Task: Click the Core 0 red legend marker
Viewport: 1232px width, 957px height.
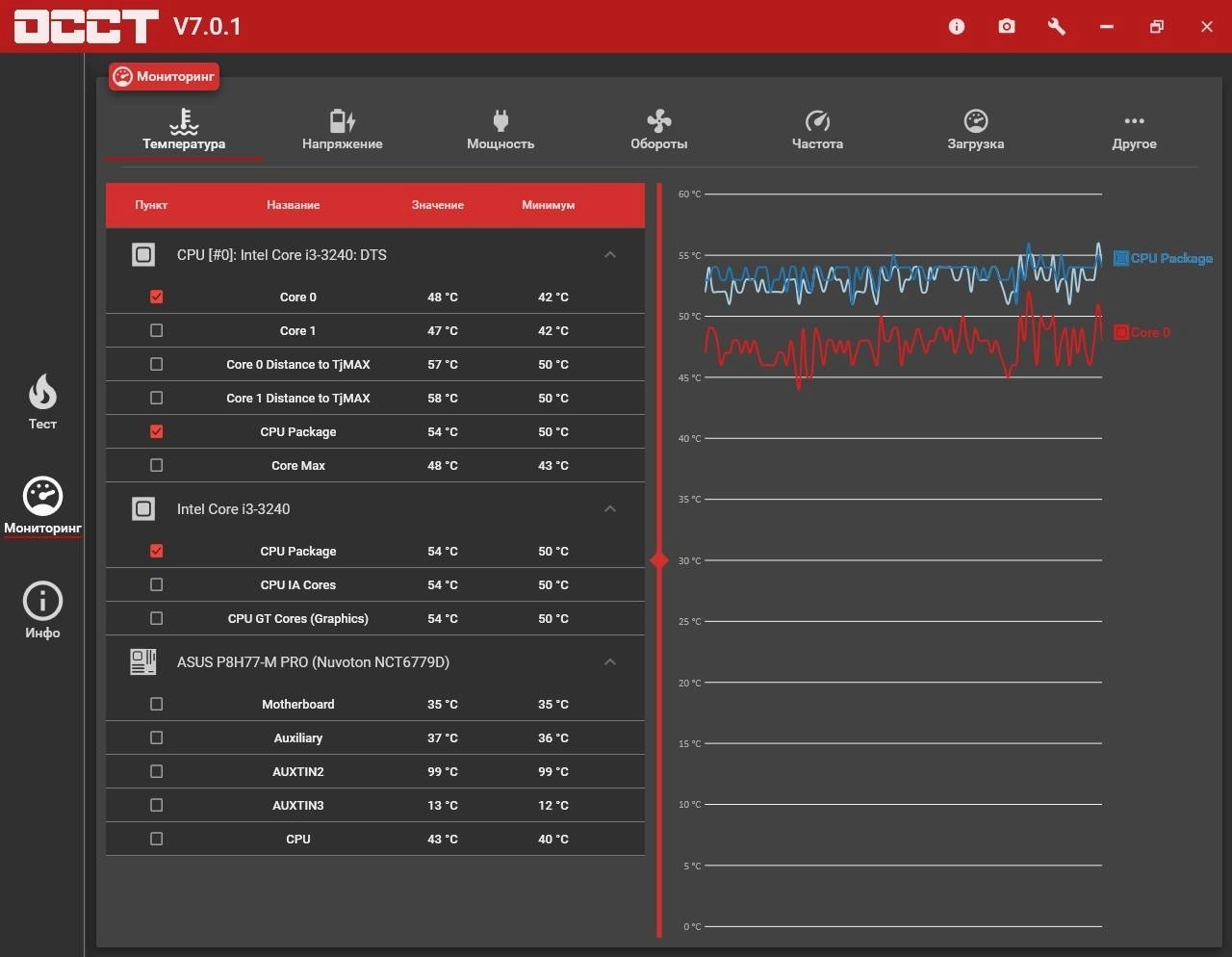Action: click(x=1121, y=332)
